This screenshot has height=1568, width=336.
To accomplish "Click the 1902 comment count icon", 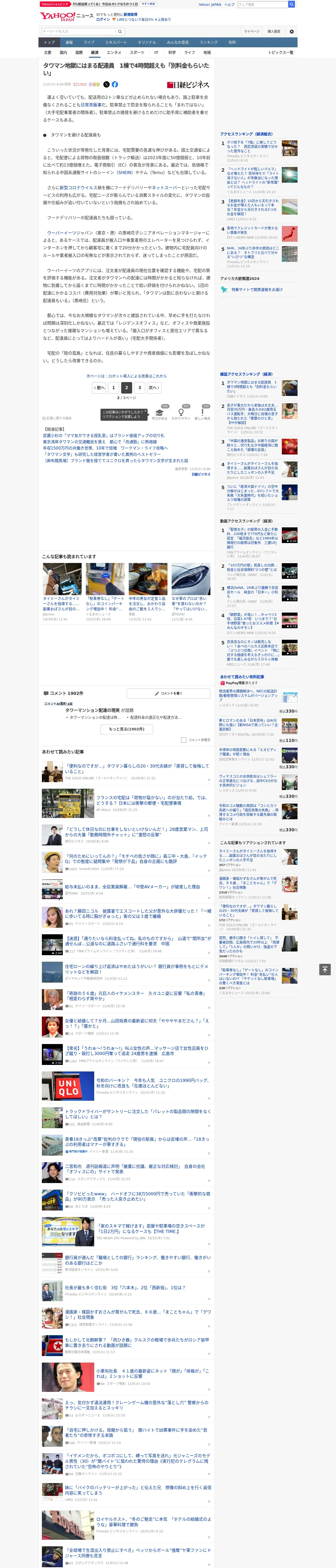I will point(81,85).
